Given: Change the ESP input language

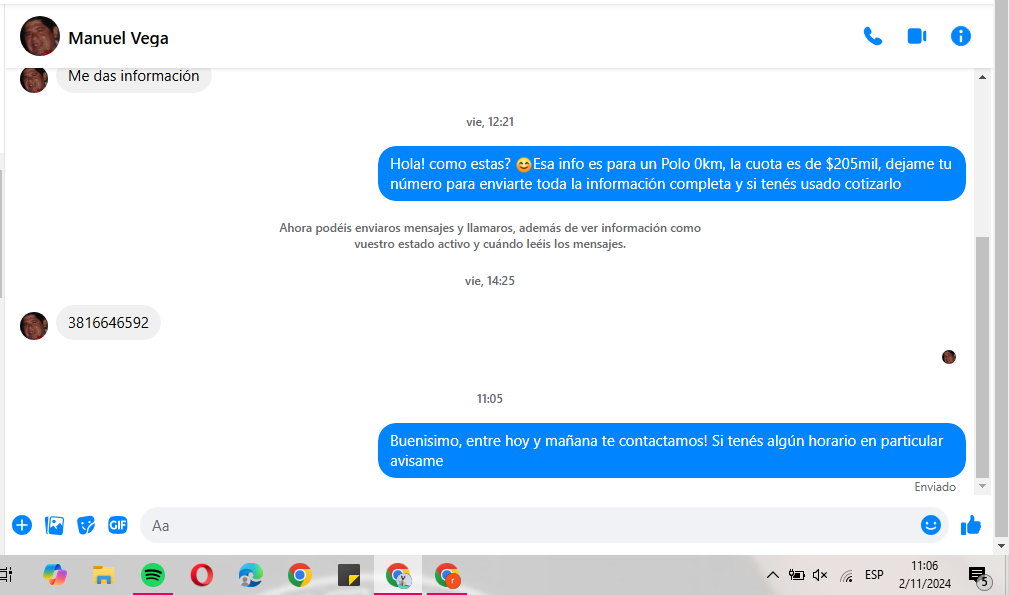Looking at the screenshot, I should (x=874, y=574).
